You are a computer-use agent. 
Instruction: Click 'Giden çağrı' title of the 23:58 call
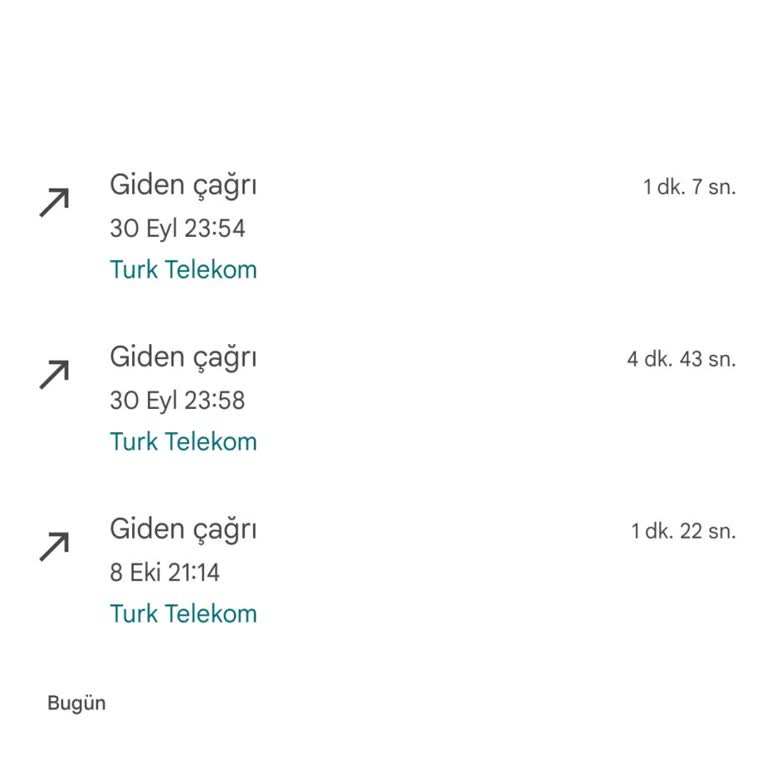[x=183, y=358]
